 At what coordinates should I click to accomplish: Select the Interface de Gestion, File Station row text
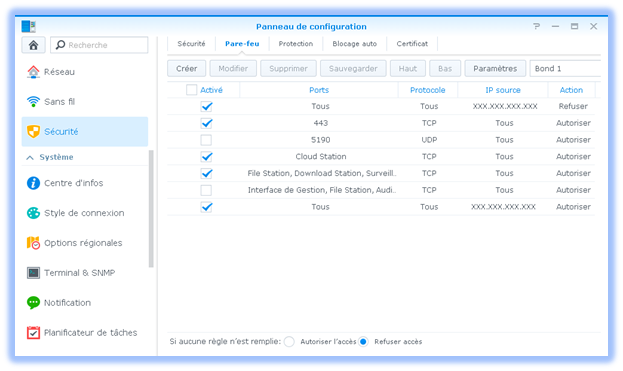coord(322,190)
